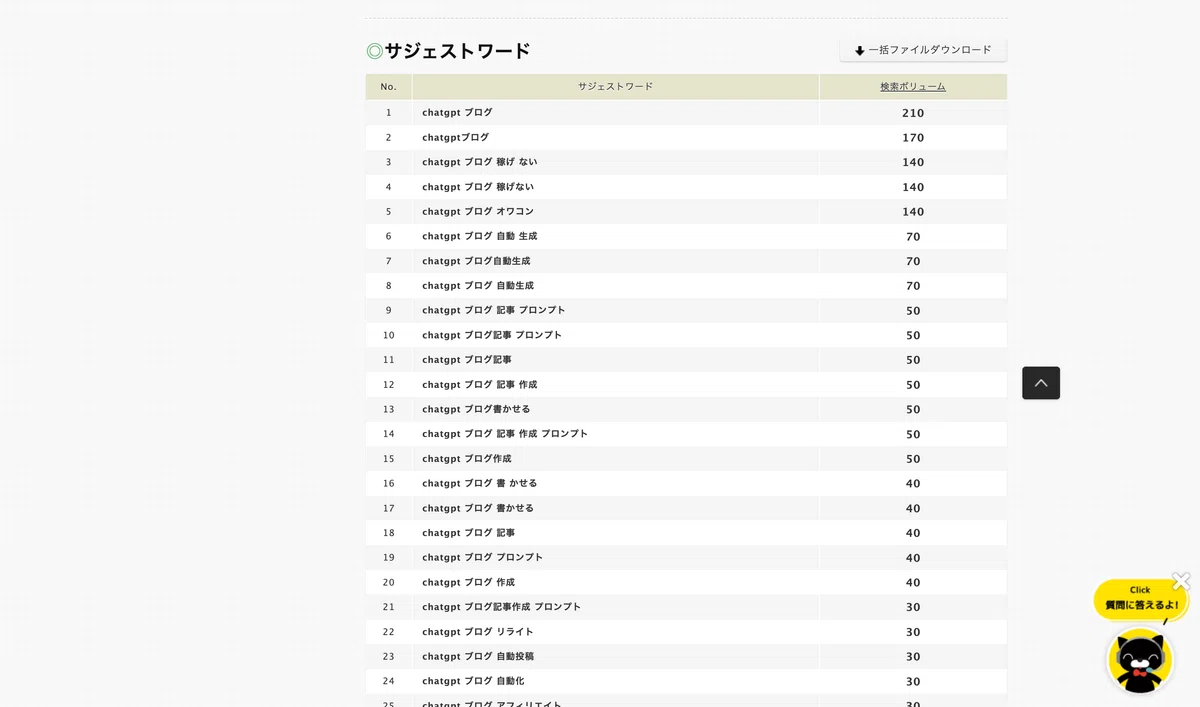Image resolution: width=1200 pixels, height=707 pixels.
Task: Click row number 16 in table
Action: click(x=389, y=483)
